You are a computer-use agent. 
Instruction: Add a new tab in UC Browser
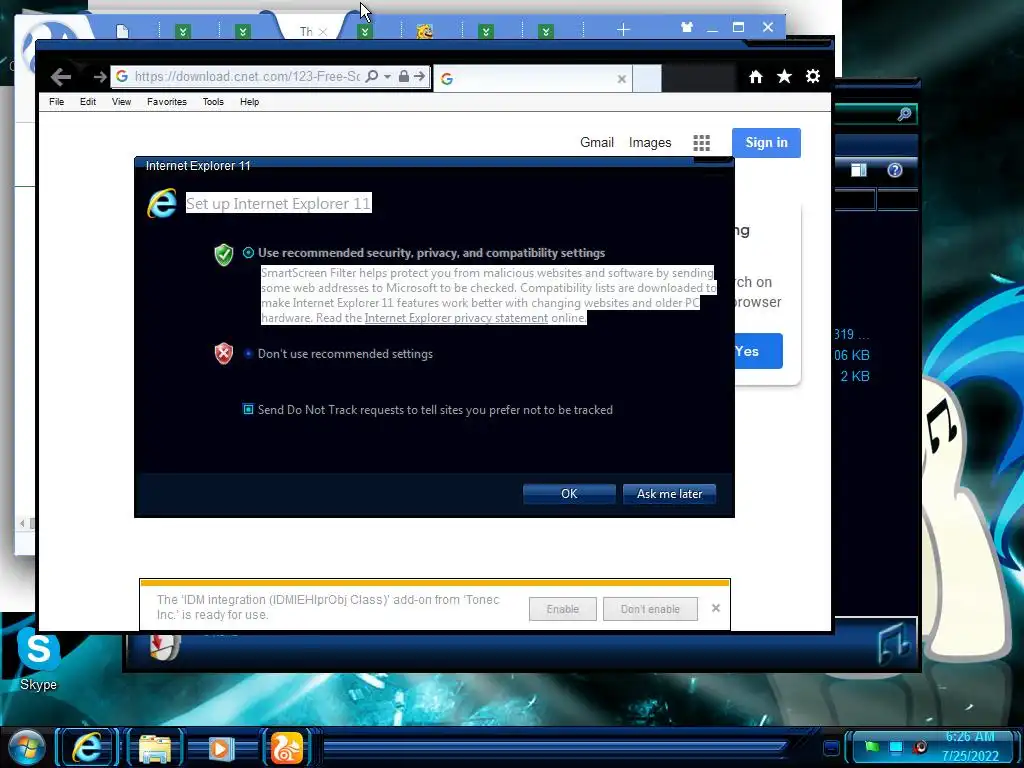(623, 29)
